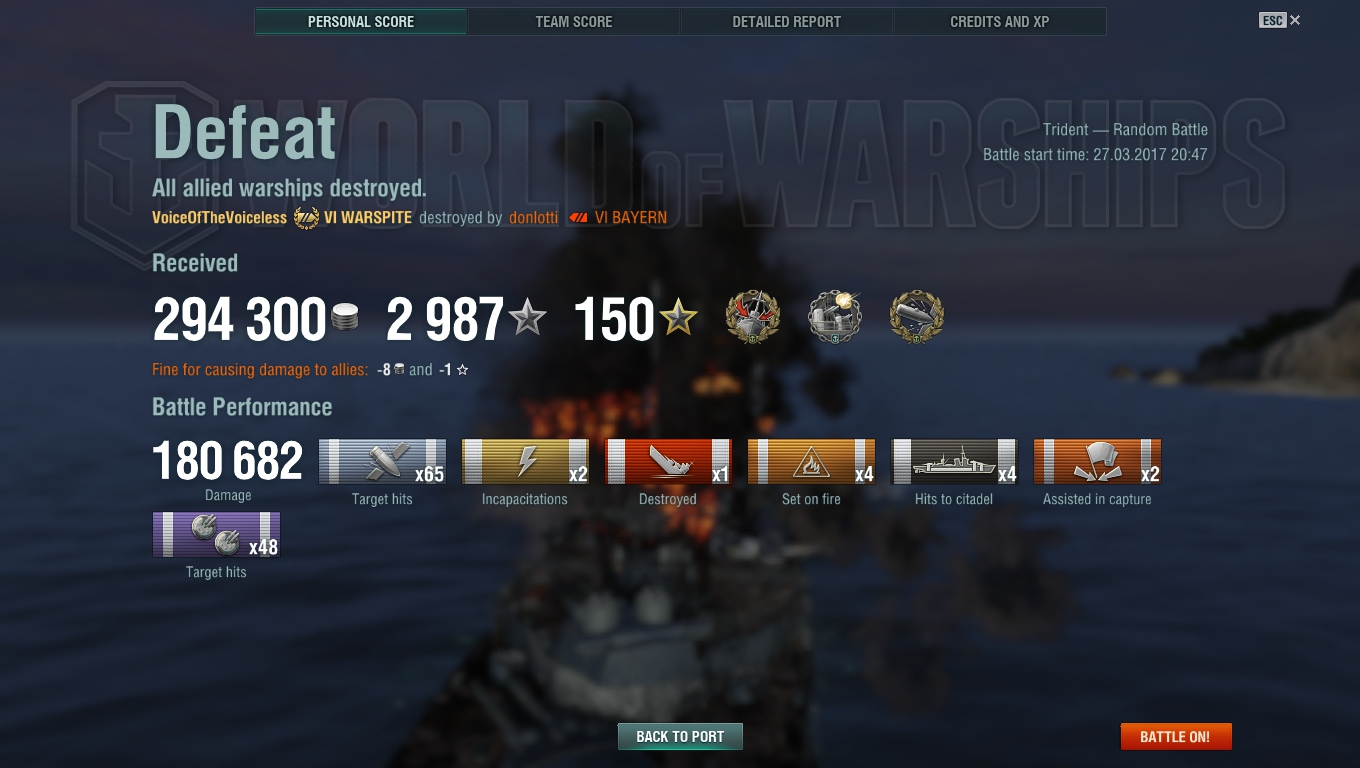This screenshot has width=1360, height=768.
Task: Select the Incapacitations lightning ribbon
Action: (x=525, y=462)
